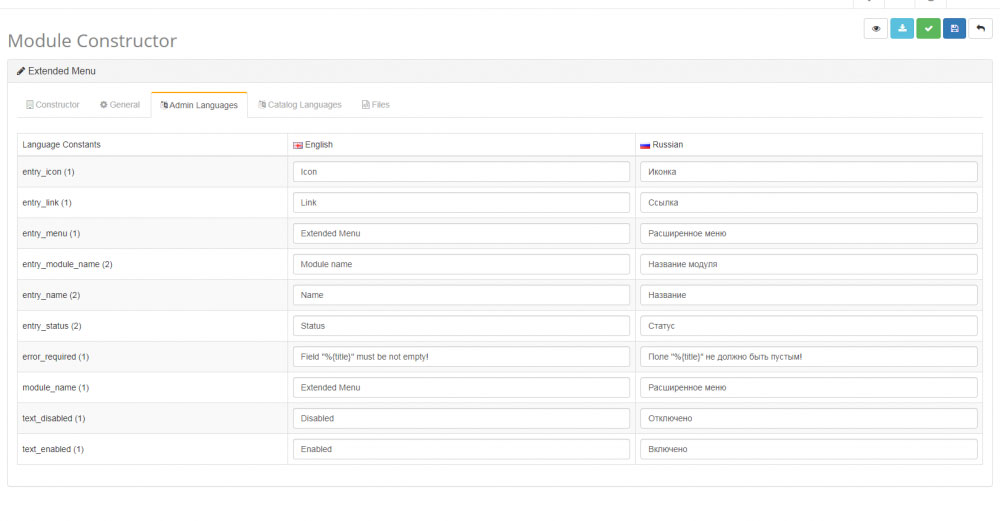Image resolution: width=1000 pixels, height=521 pixels.
Task: Click the Russian field for entry_link
Action: (x=808, y=203)
